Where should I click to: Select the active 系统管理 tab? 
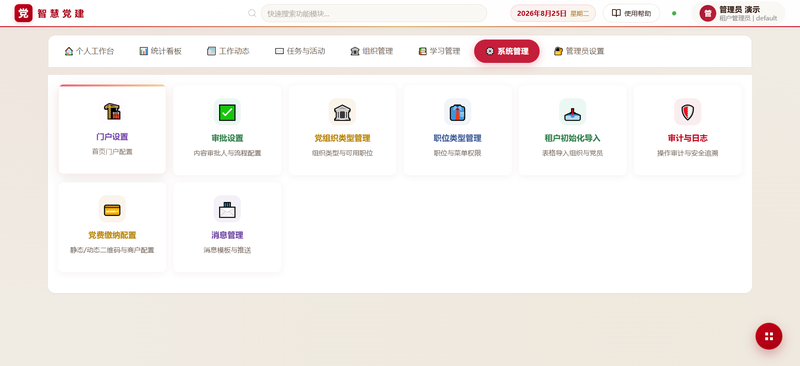click(x=507, y=51)
